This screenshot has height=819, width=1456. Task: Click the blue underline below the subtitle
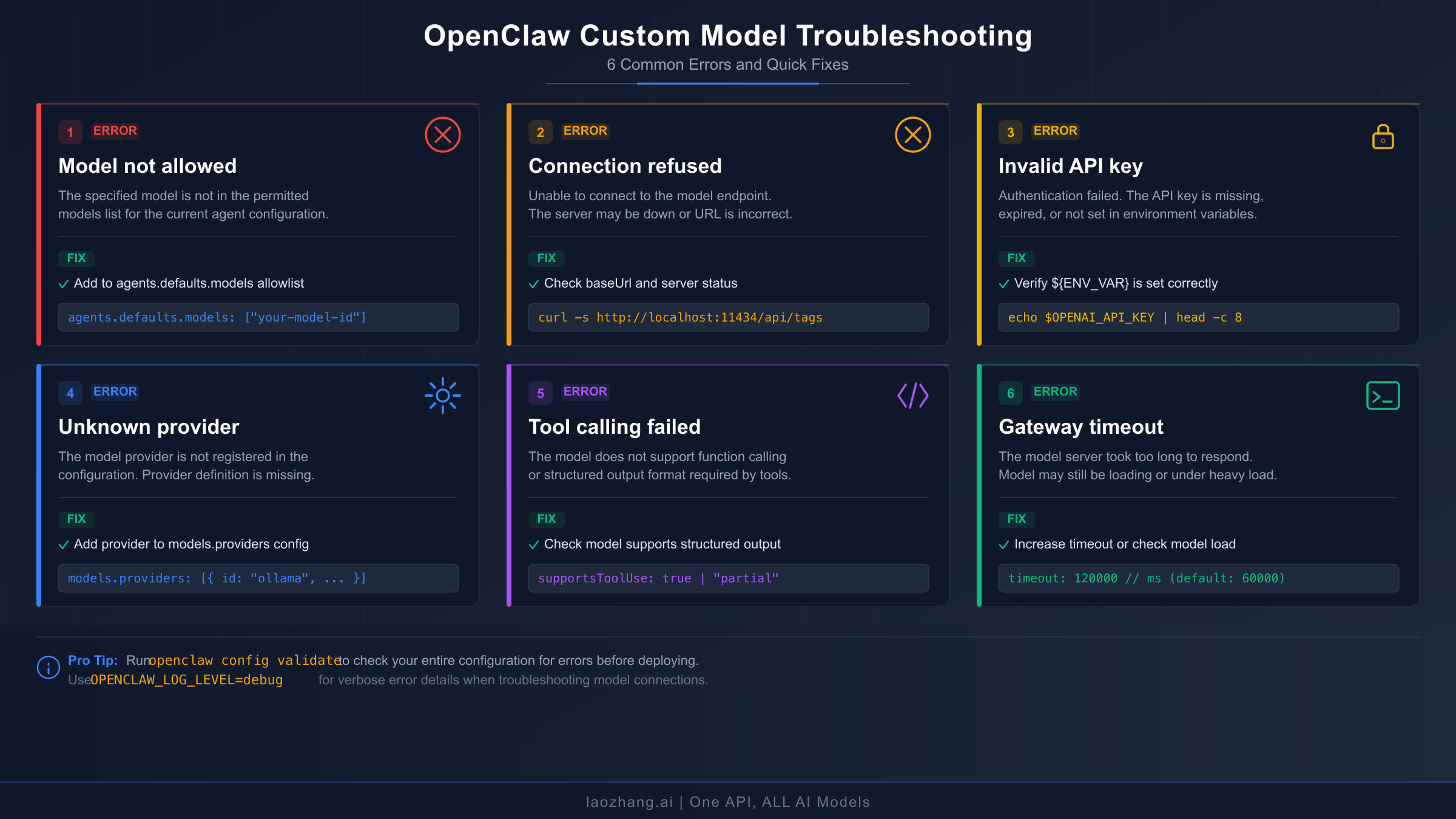[727, 83]
